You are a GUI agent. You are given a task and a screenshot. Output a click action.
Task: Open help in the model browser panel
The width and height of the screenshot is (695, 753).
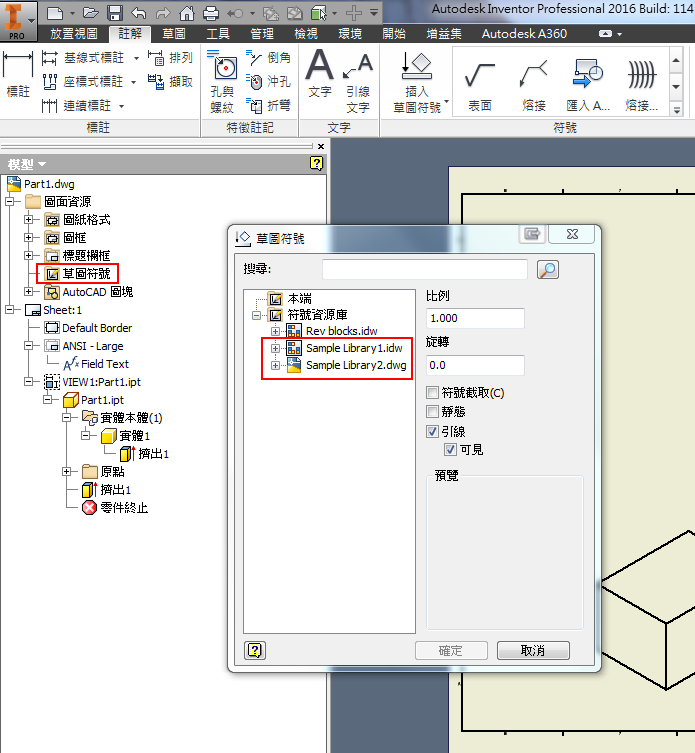click(x=316, y=164)
